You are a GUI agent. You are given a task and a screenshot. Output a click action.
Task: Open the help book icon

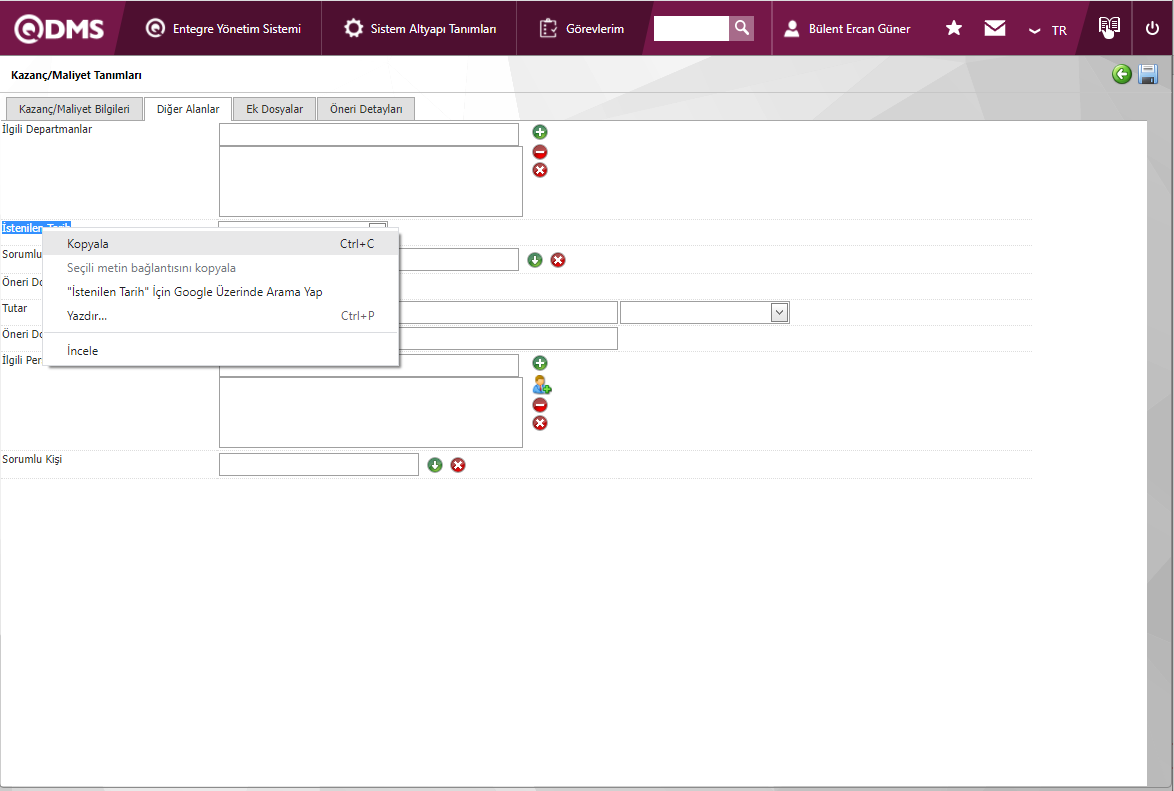pos(1109,27)
